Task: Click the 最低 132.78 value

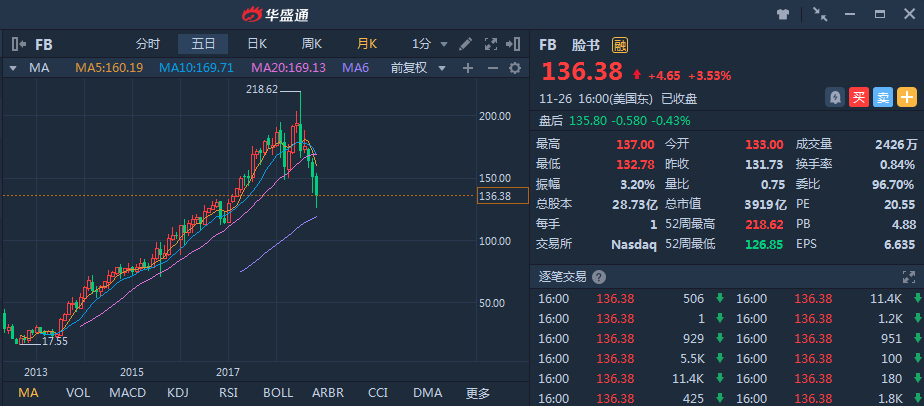Action: pos(635,164)
